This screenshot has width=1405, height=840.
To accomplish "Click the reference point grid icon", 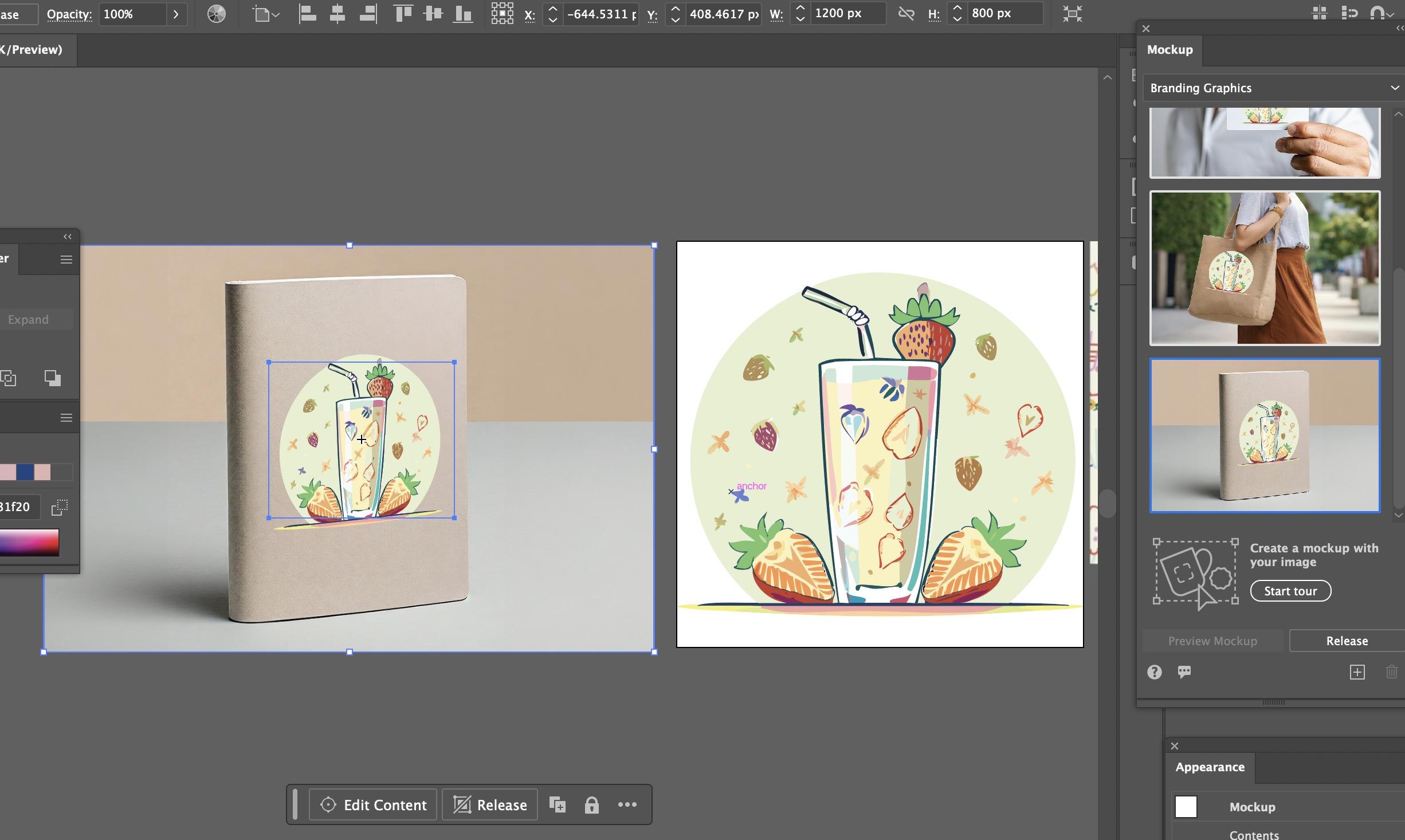I will (x=502, y=14).
